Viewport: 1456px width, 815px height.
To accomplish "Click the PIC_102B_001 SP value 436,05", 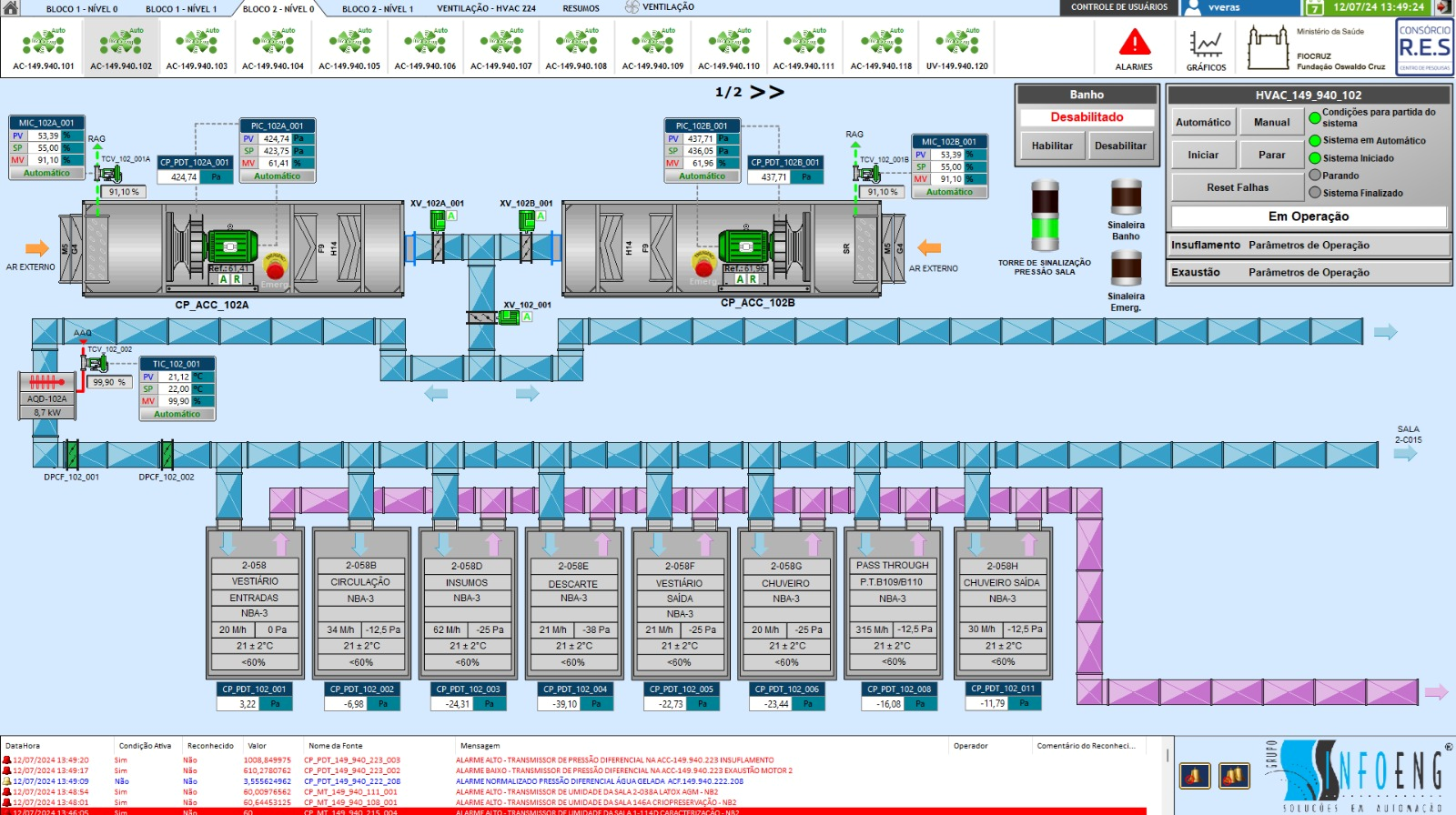I will tap(699, 151).
